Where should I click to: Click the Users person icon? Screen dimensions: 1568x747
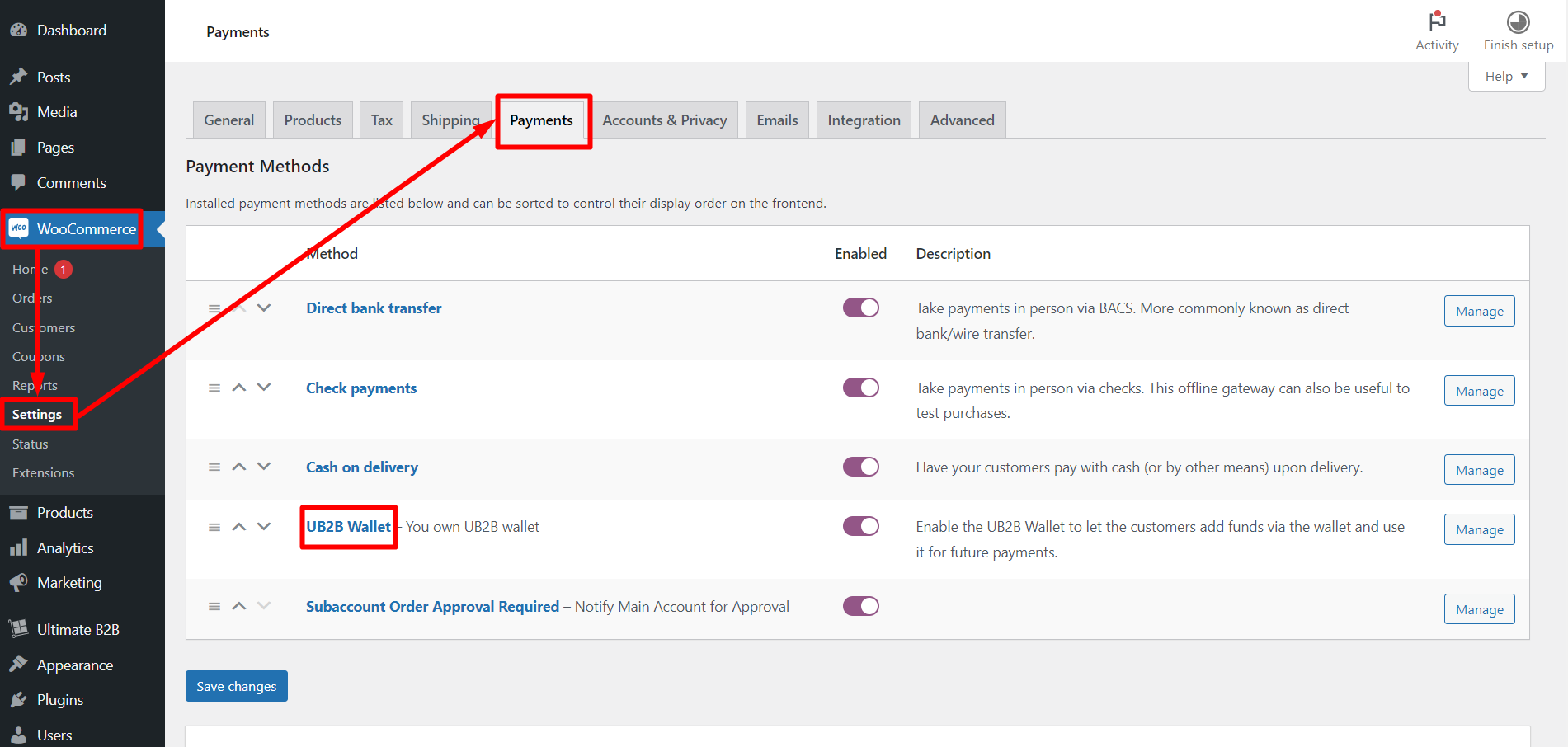click(18, 735)
